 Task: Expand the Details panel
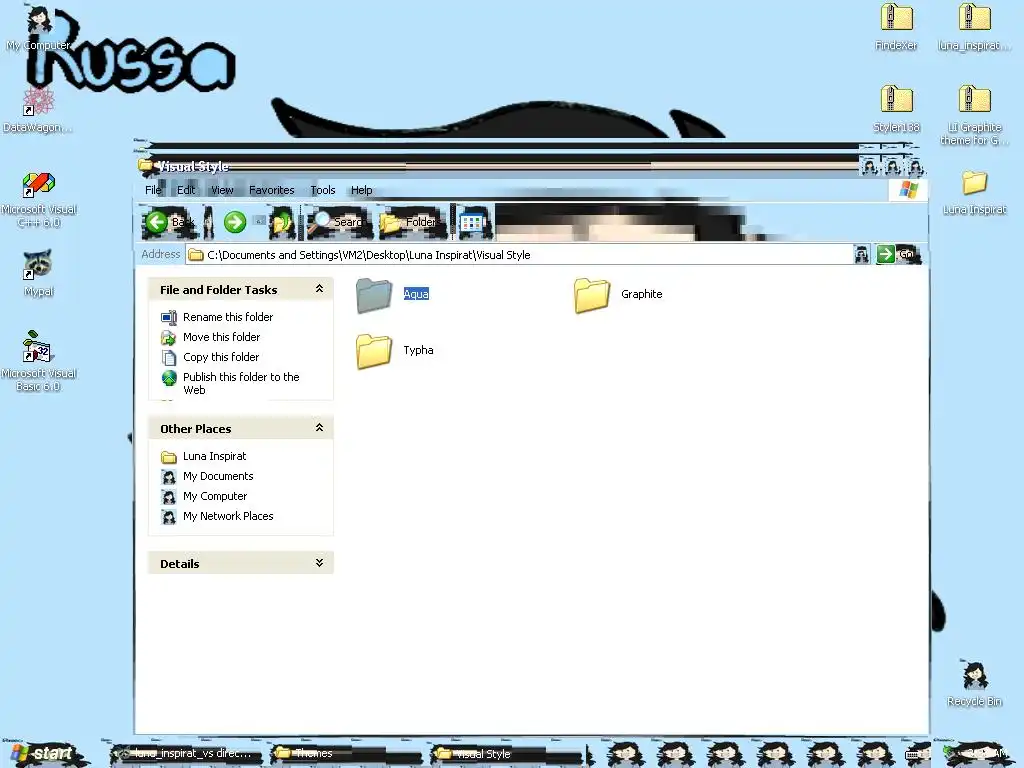(319, 563)
